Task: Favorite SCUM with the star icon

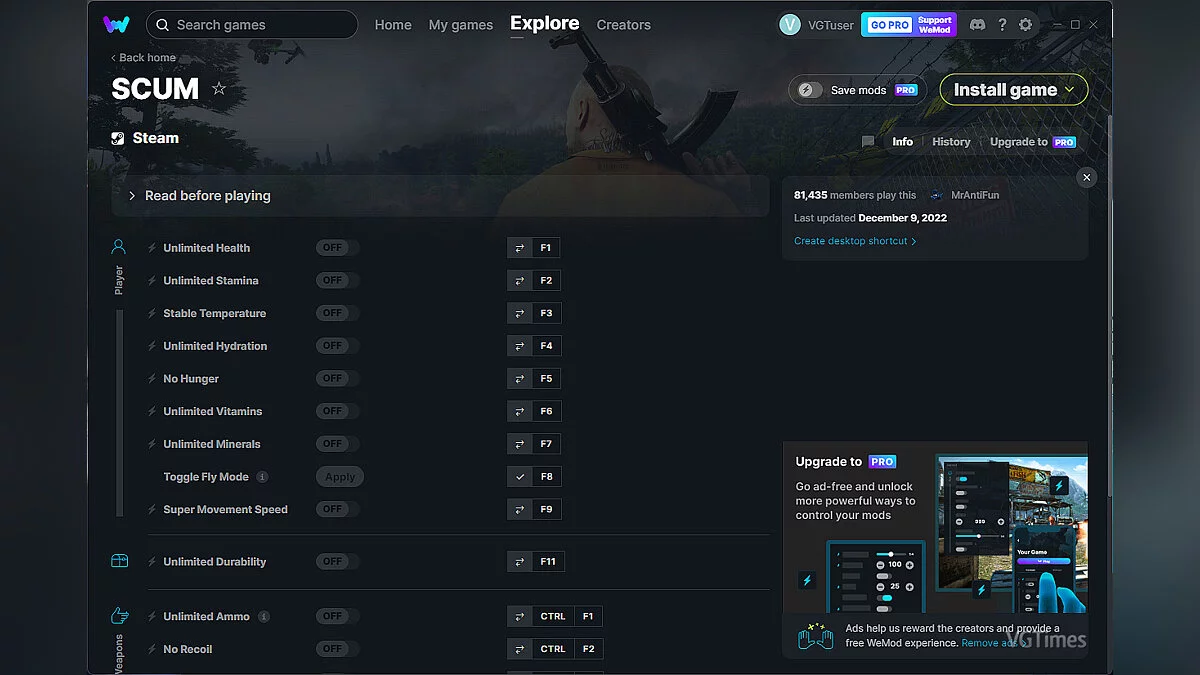Action: click(219, 89)
